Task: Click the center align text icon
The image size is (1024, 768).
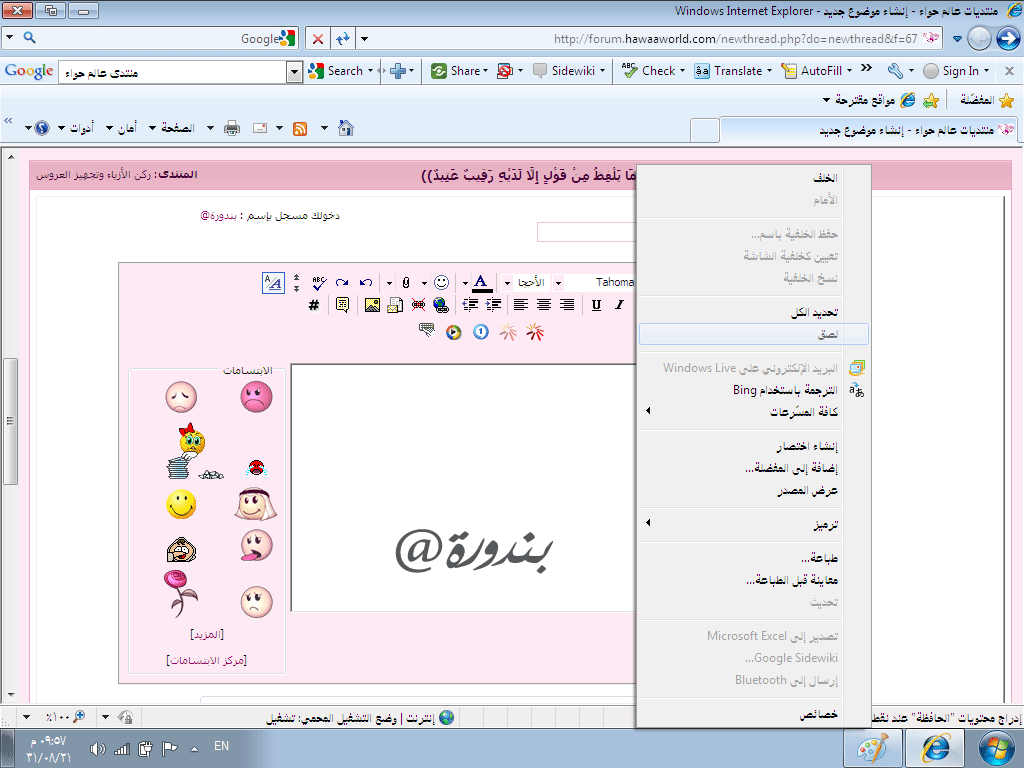Action: point(543,305)
